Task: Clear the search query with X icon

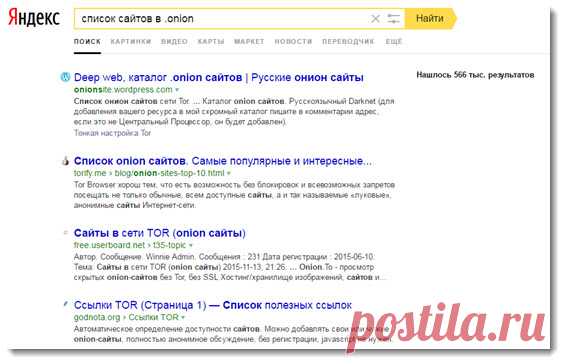Action: pos(375,19)
